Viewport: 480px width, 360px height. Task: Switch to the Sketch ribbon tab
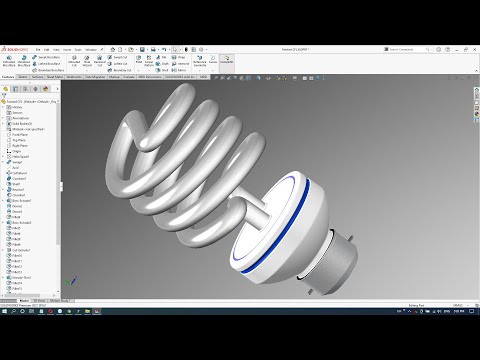coord(23,77)
